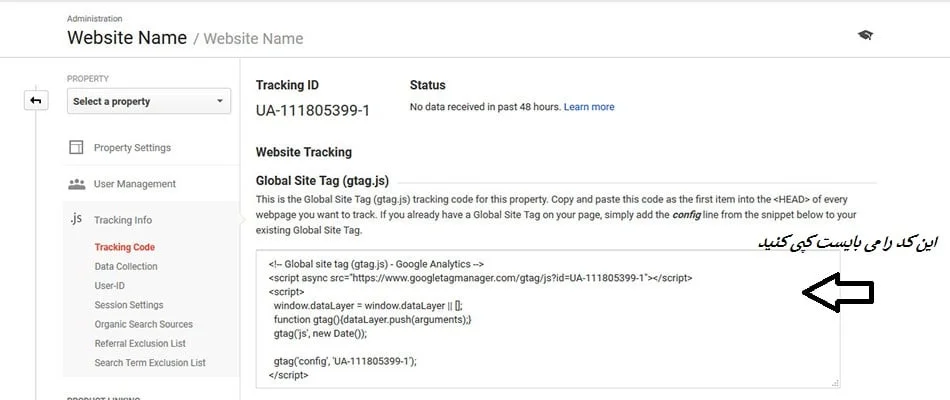This screenshot has height=400, width=950.
Task: Click inside the gtag.js code box
Action: [547, 320]
